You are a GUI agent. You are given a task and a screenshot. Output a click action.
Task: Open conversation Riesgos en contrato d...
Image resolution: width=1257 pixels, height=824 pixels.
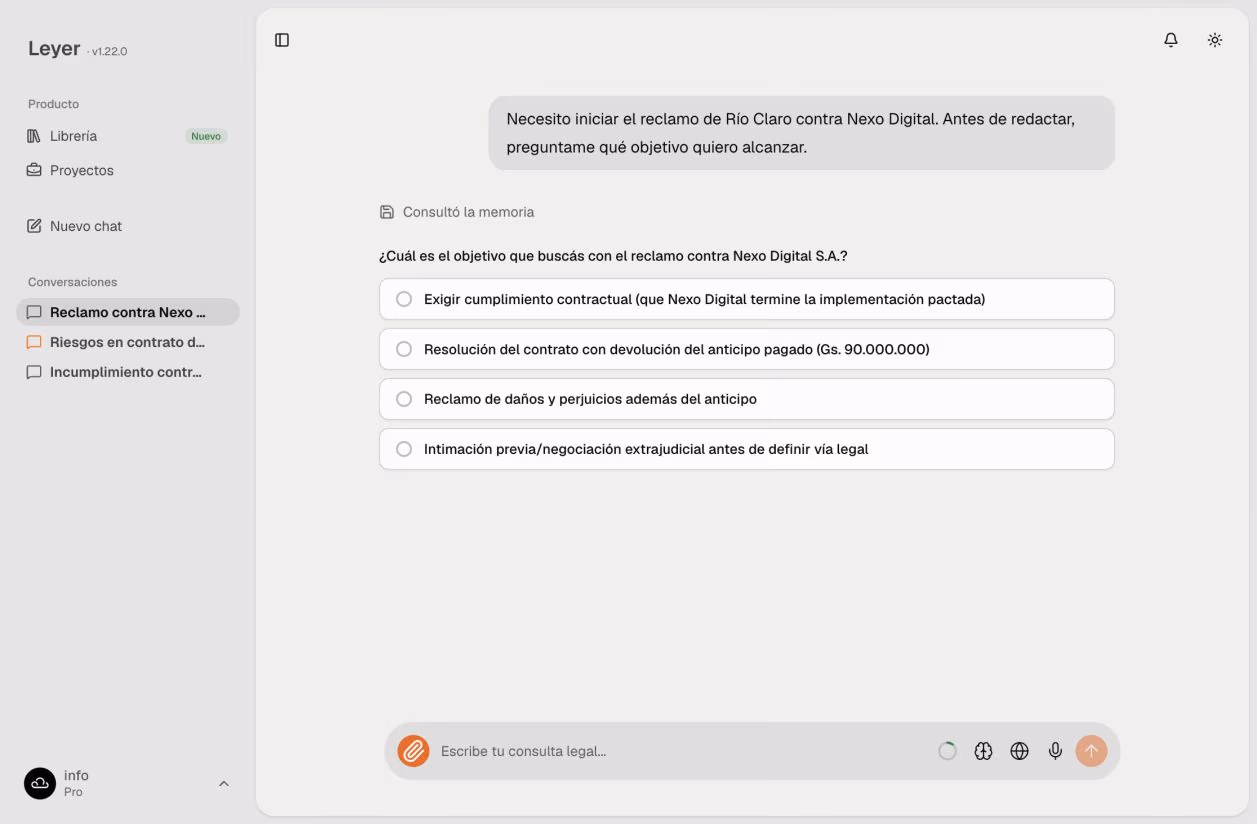(127, 342)
